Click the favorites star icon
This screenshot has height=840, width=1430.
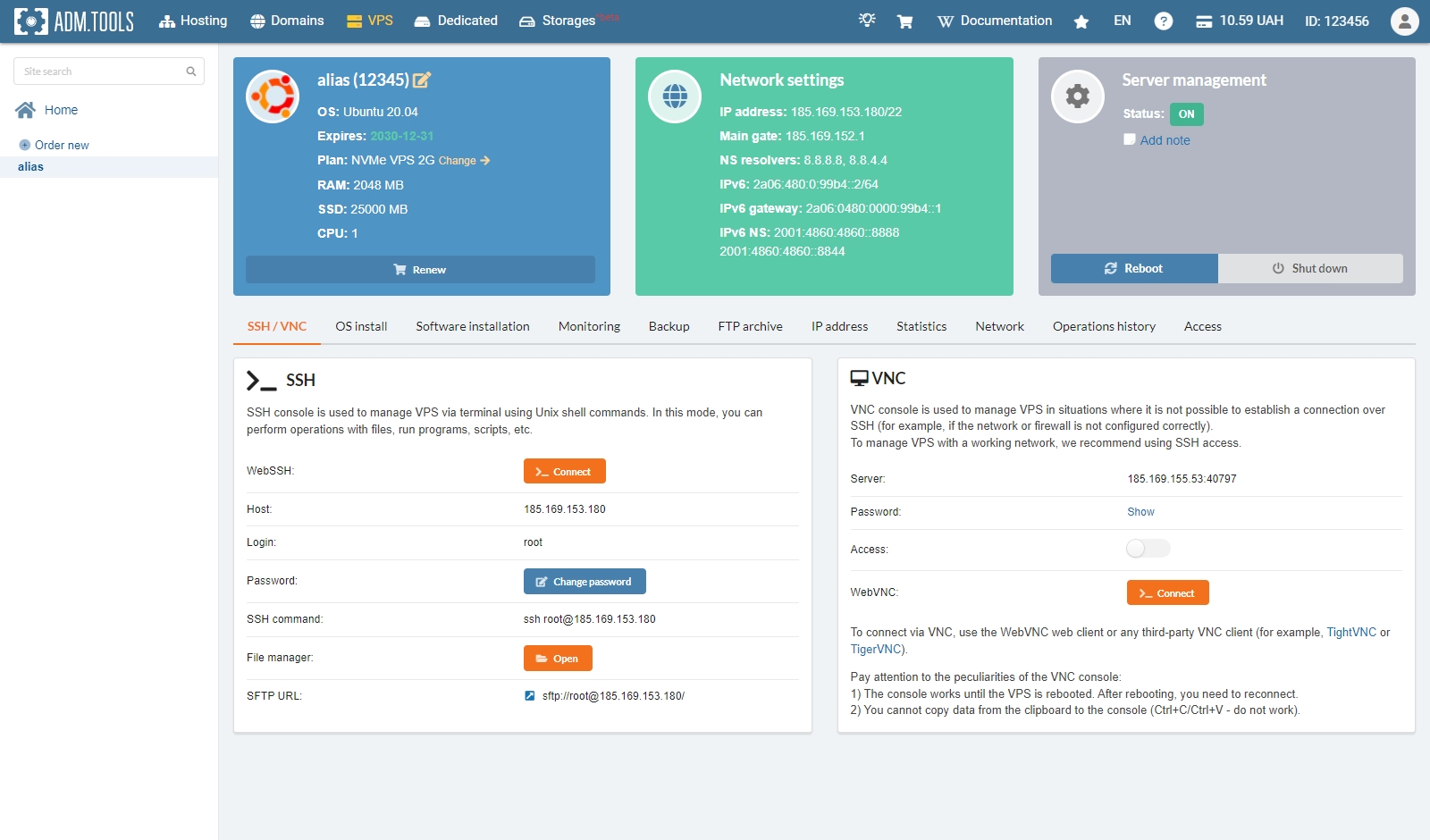(x=1081, y=21)
